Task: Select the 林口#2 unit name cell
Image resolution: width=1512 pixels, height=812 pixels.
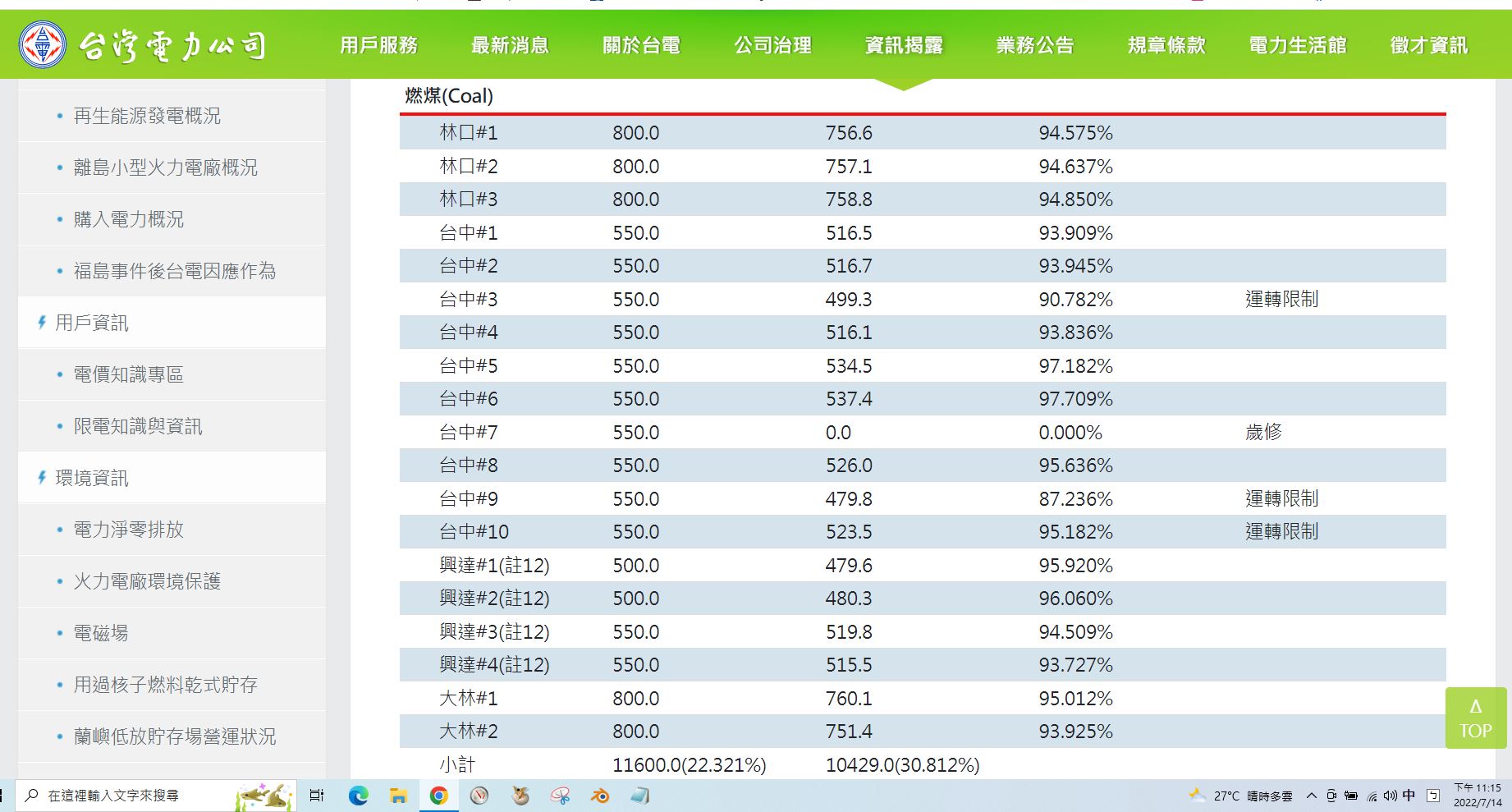Action: [x=469, y=166]
